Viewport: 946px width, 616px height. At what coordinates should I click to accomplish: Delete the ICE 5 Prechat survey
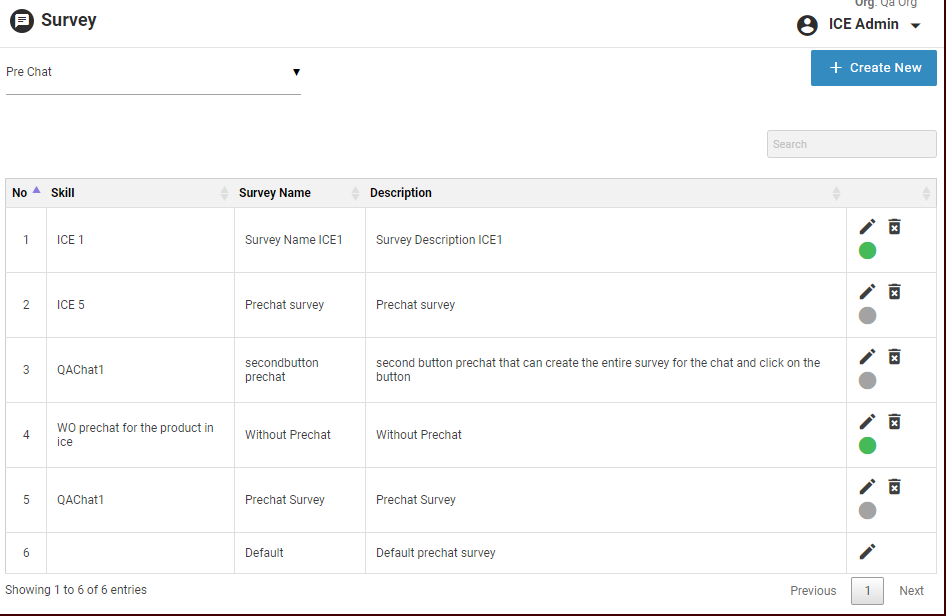[895, 292]
